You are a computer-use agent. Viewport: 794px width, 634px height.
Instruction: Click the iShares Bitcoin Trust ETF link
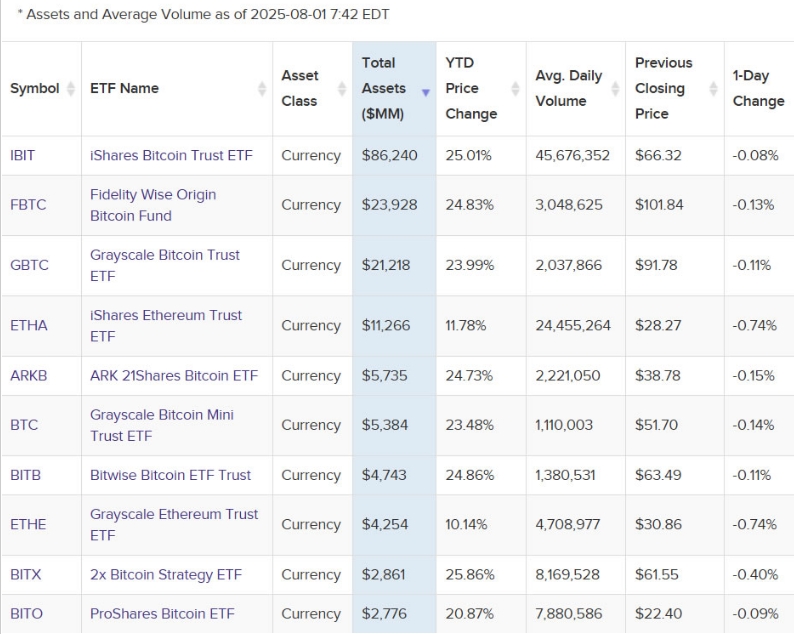pyautogui.click(x=171, y=155)
